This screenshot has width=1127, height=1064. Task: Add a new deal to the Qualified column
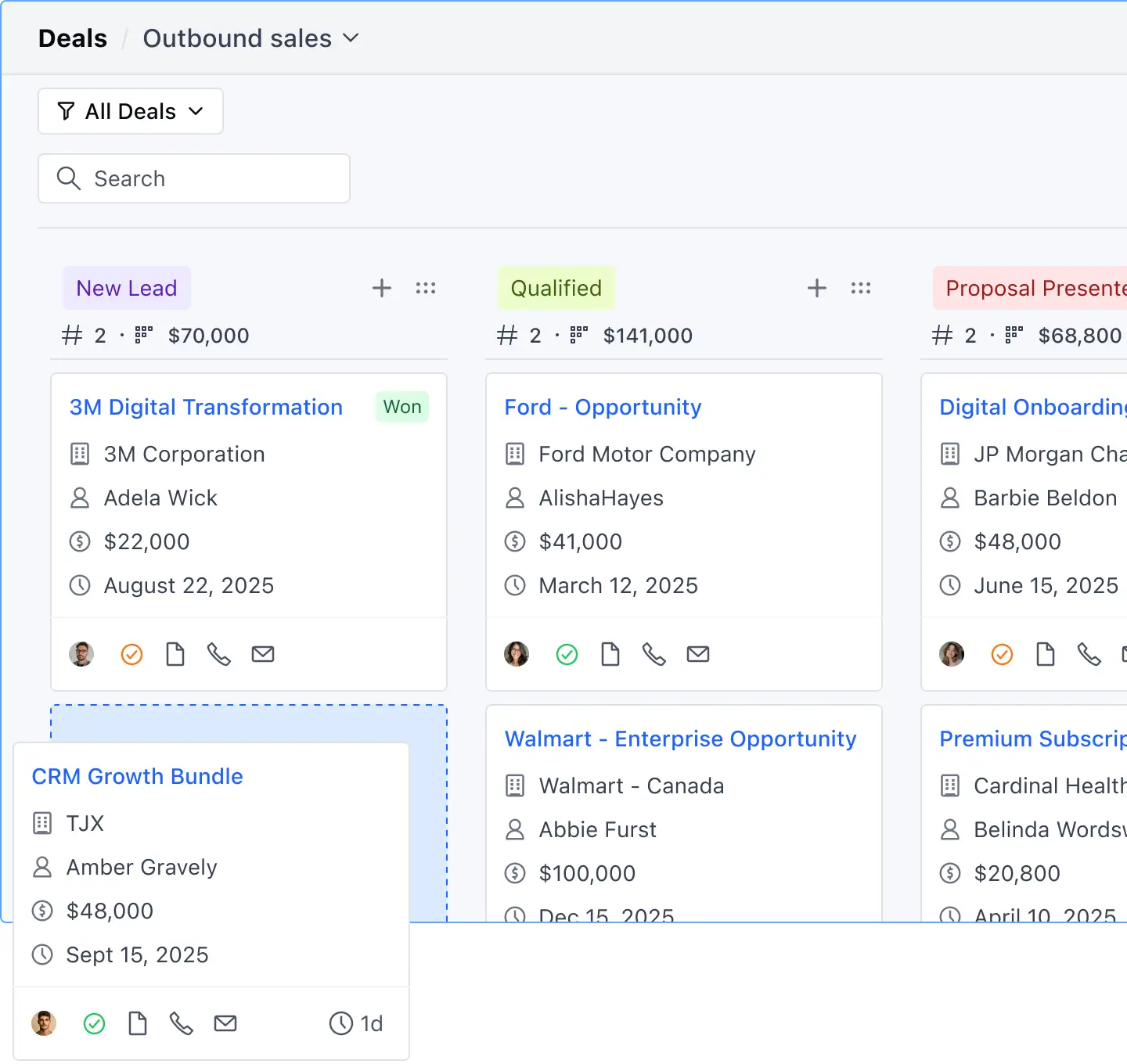[816, 288]
